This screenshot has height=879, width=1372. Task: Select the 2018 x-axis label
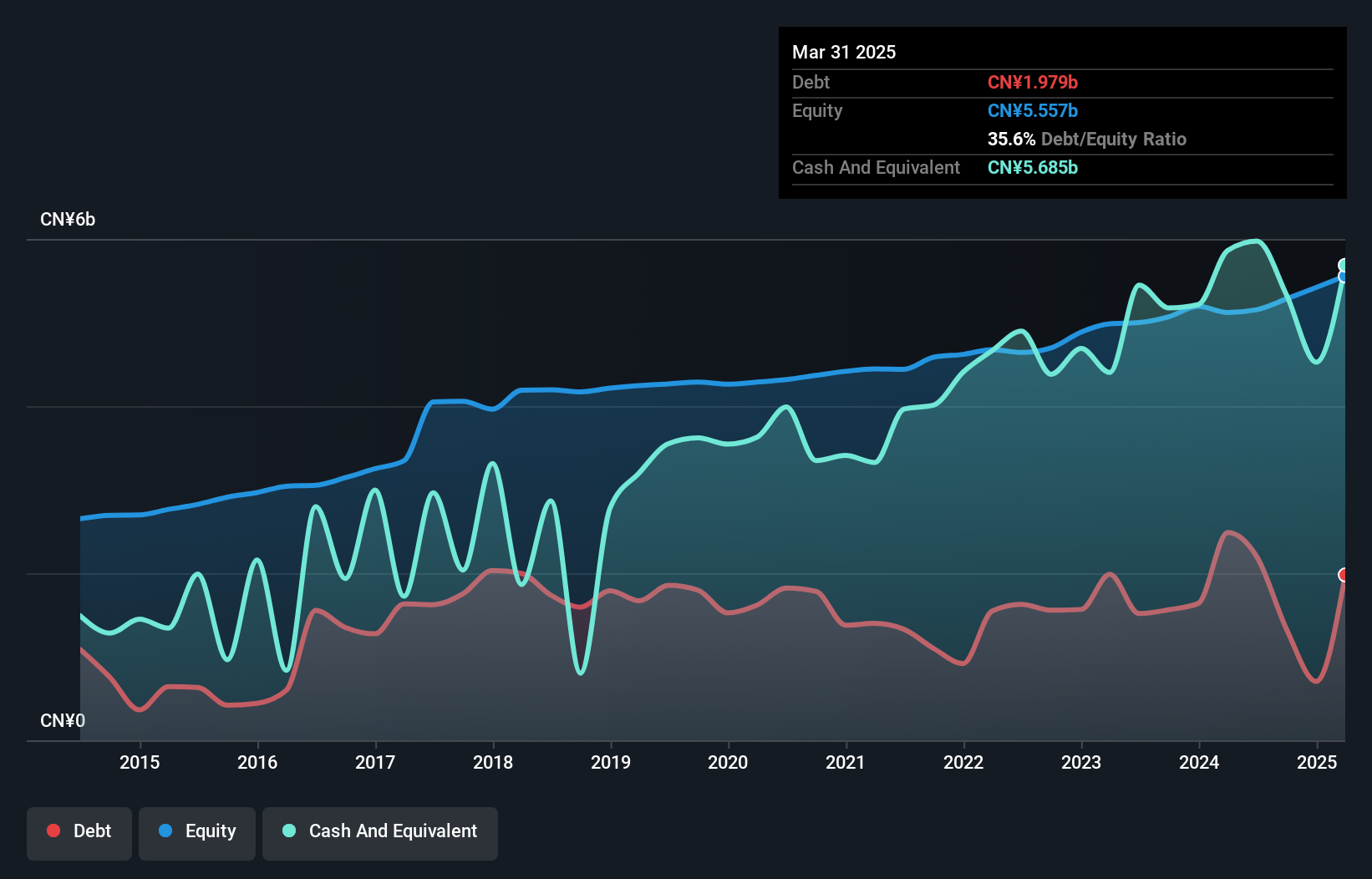pos(493,762)
